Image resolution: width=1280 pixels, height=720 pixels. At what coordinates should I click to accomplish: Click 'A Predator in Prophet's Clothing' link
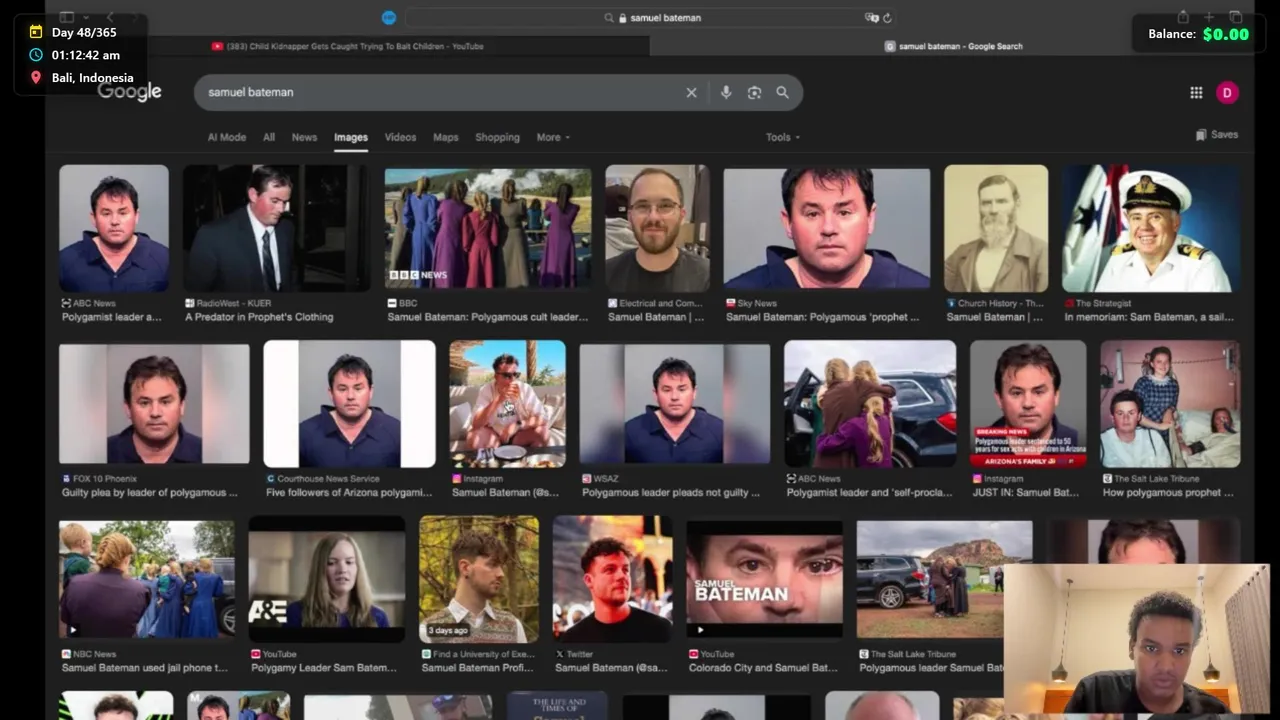[x=259, y=317]
